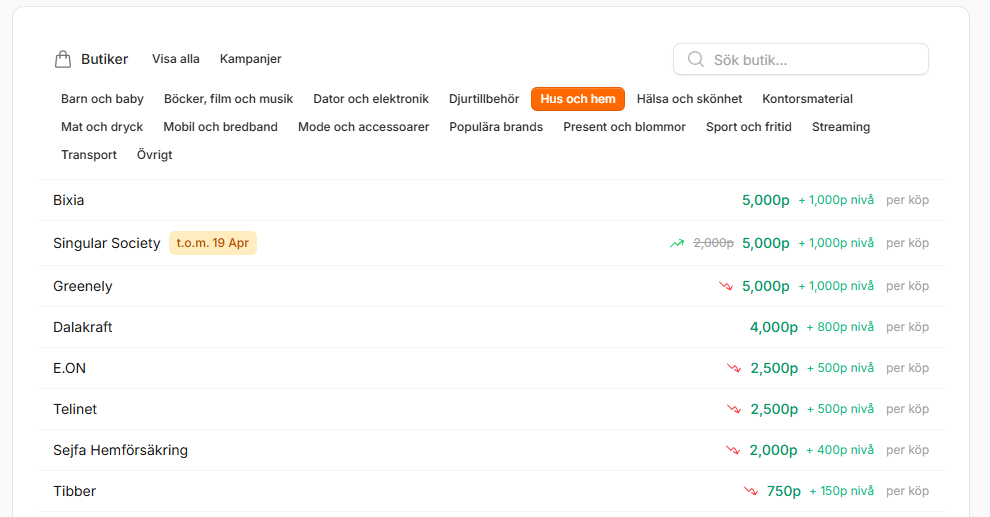The width and height of the screenshot is (990, 517).
Task: Open the Dalakraft store
Action: click(x=491, y=327)
